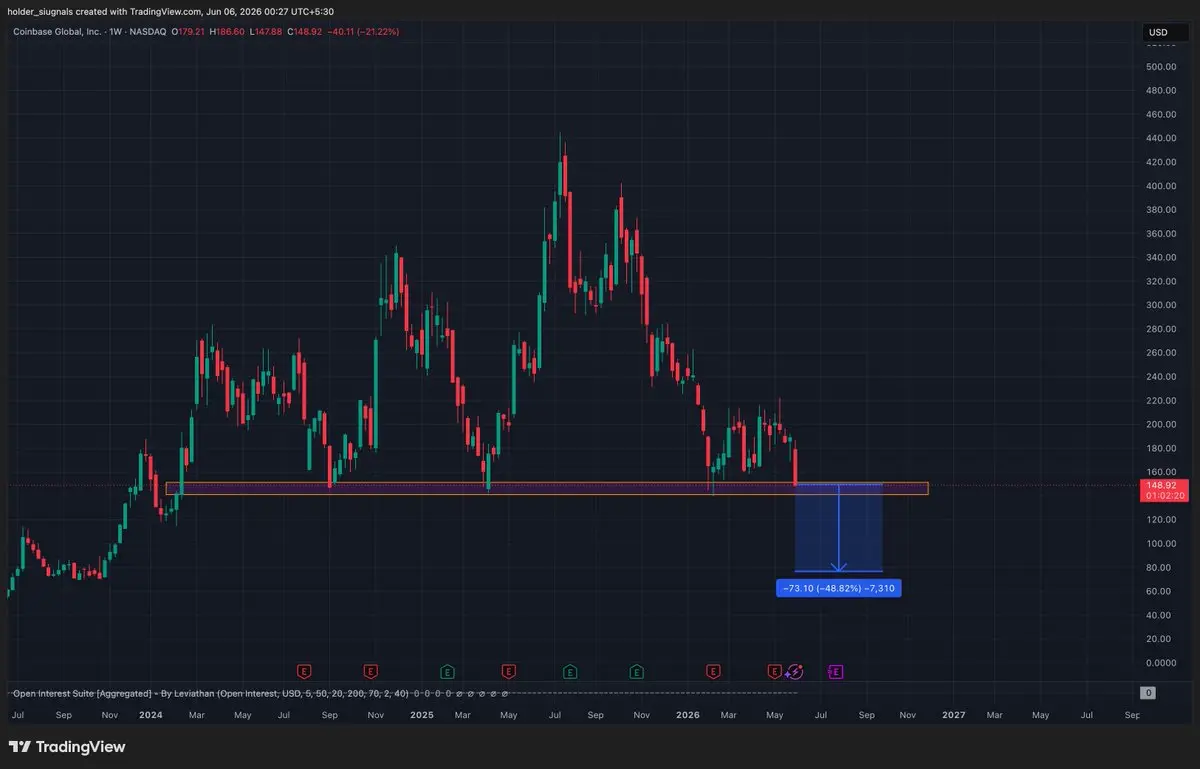Click the change value −40.11 (−21.22%)
Viewport: 1200px width, 769px height.
pyautogui.click(x=363, y=32)
